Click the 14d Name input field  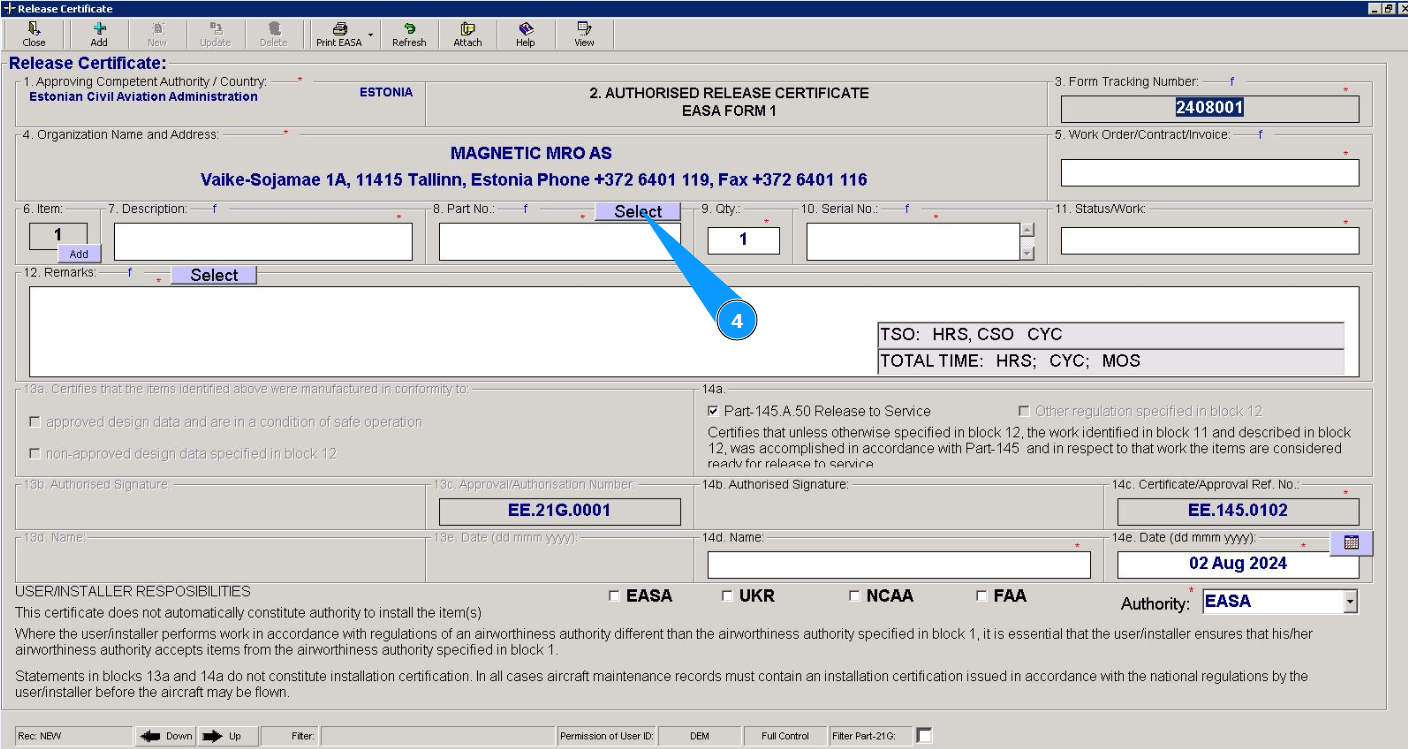click(899, 565)
